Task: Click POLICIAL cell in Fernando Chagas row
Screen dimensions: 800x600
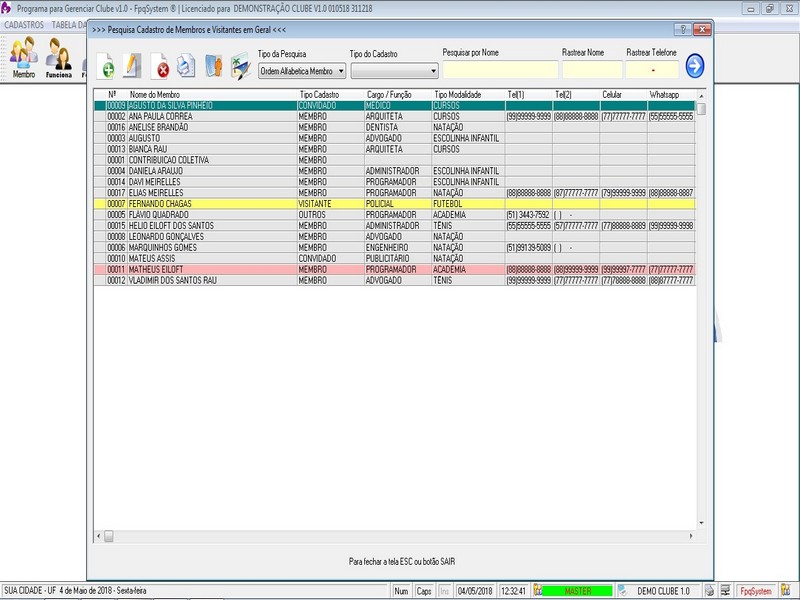Action: pyautogui.click(x=398, y=204)
